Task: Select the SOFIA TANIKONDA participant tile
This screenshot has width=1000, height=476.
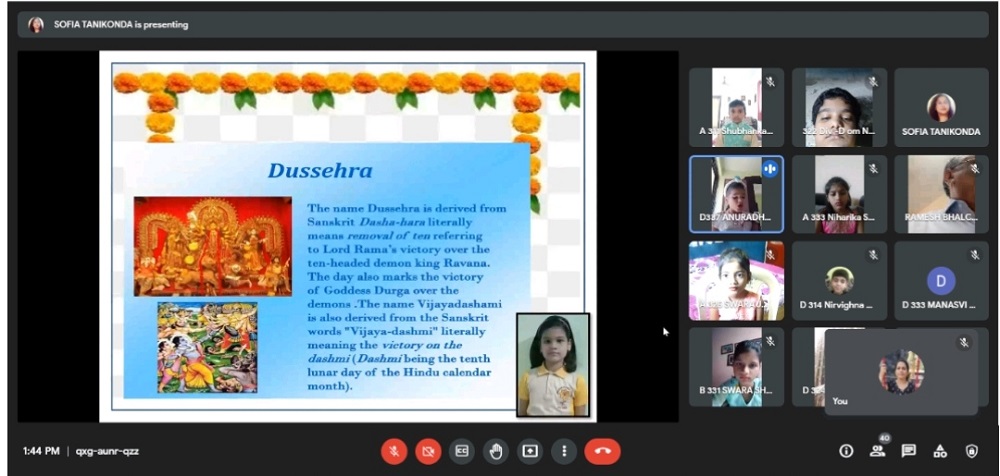Action: [x=941, y=107]
